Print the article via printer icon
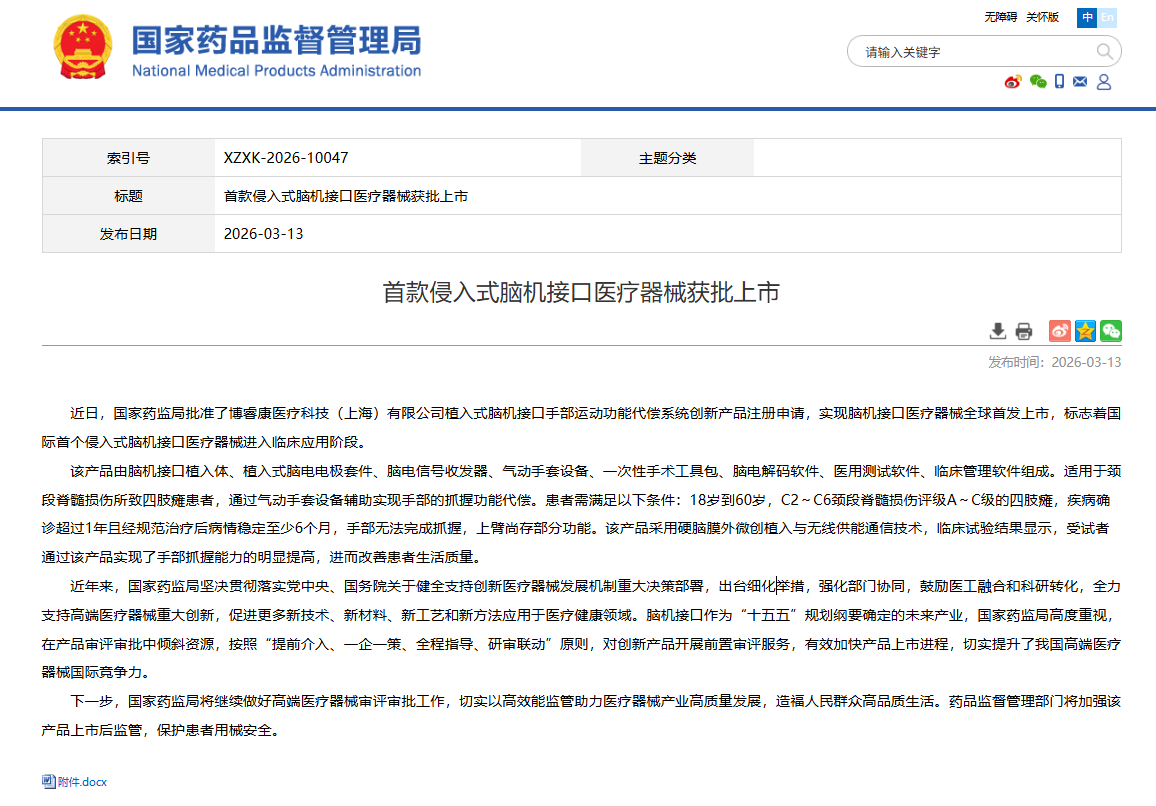 tap(1023, 331)
